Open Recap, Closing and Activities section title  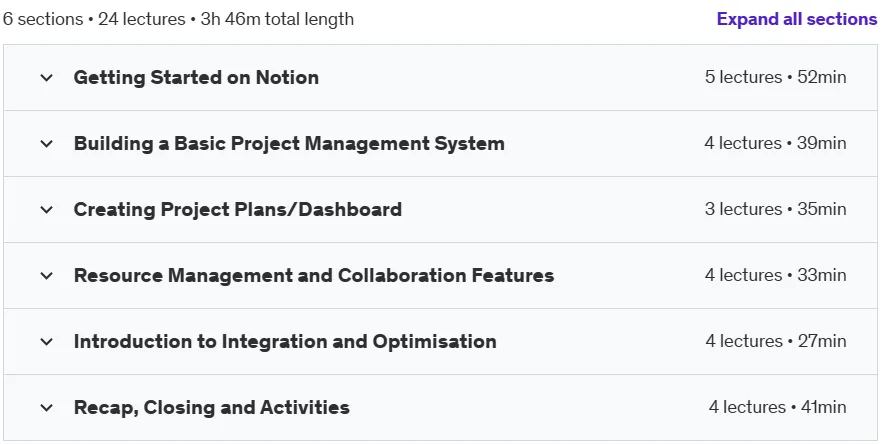tap(212, 407)
